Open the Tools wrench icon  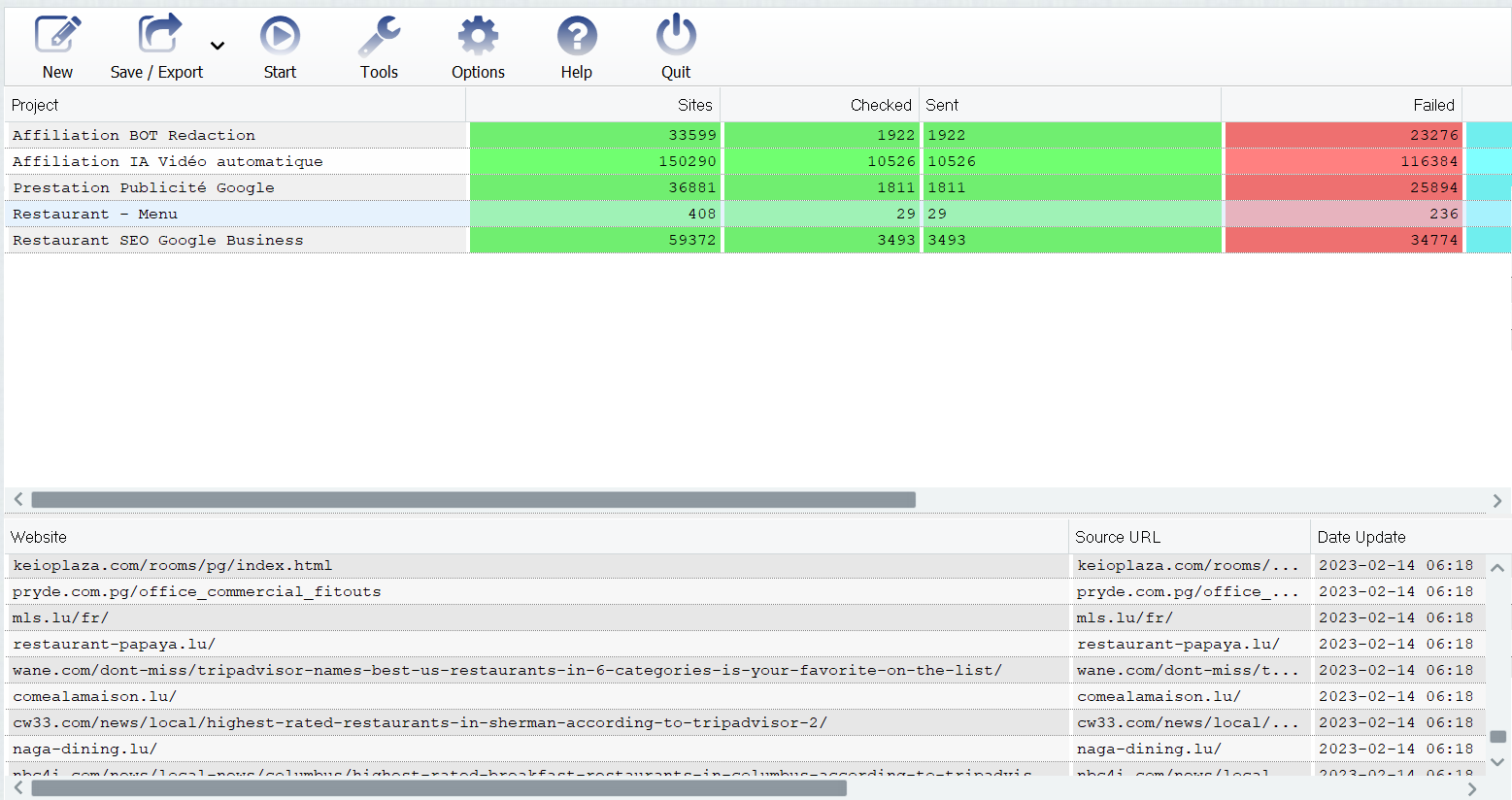point(379,36)
